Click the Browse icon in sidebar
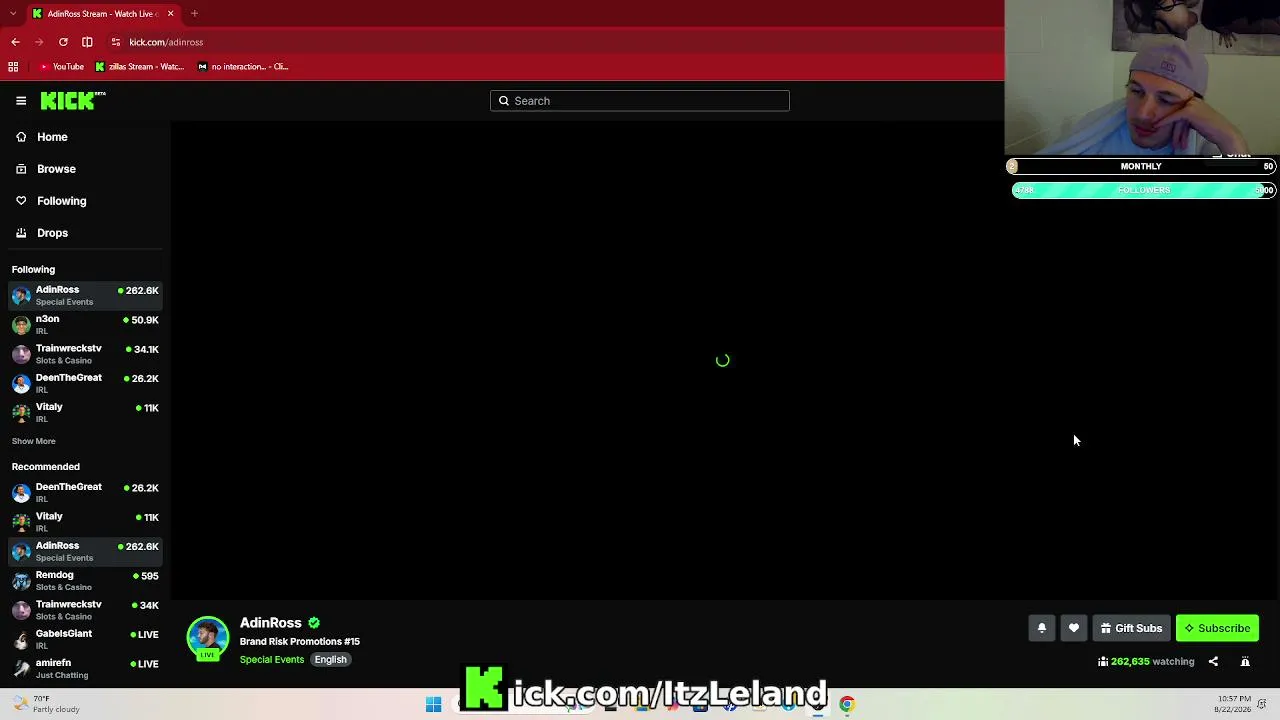1280x720 pixels. [21, 169]
